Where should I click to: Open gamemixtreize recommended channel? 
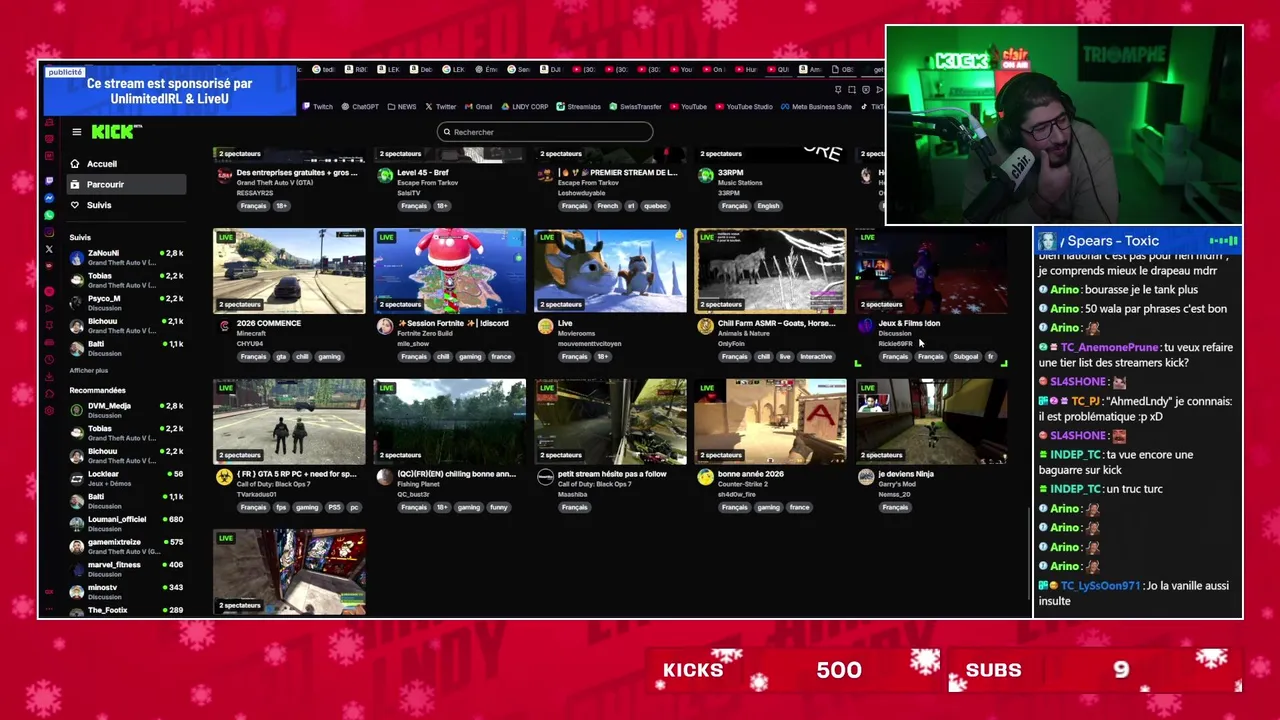coord(126,546)
